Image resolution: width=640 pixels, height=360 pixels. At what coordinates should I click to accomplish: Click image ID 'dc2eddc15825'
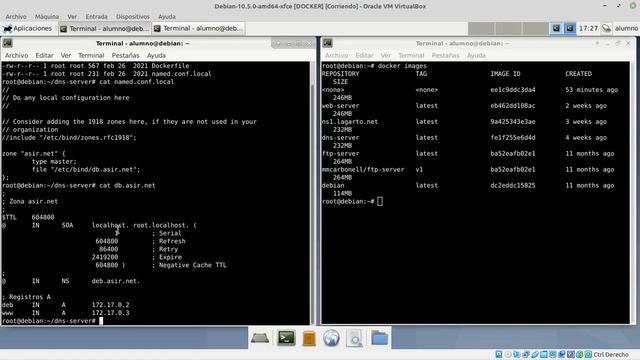(513, 185)
